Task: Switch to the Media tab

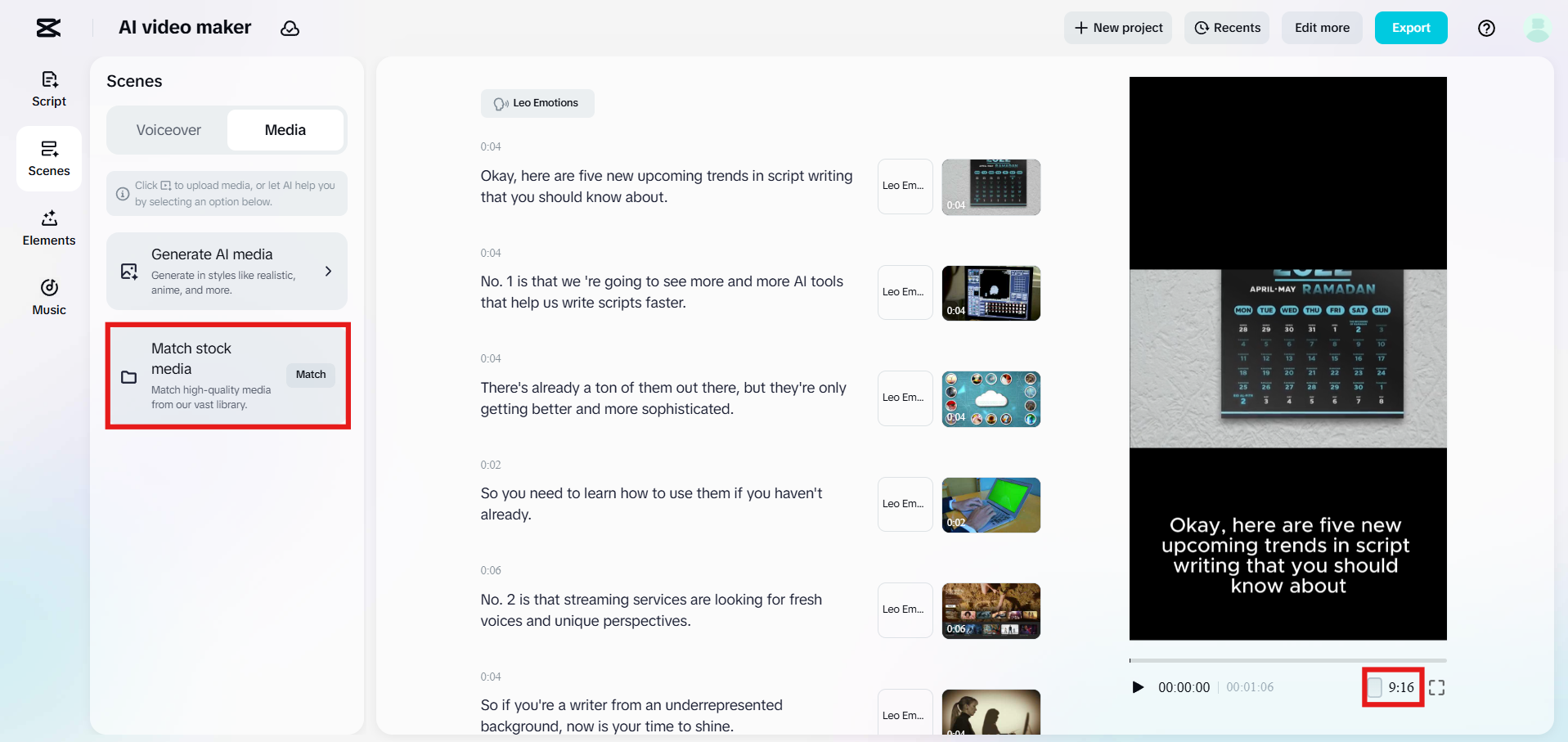Action: point(285,130)
